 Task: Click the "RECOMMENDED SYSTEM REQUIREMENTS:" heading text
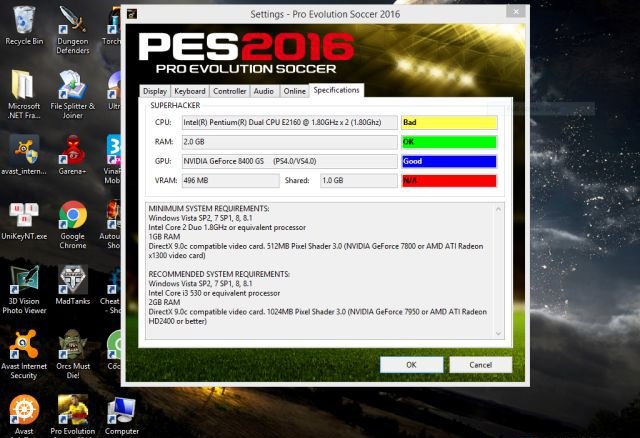pos(219,274)
